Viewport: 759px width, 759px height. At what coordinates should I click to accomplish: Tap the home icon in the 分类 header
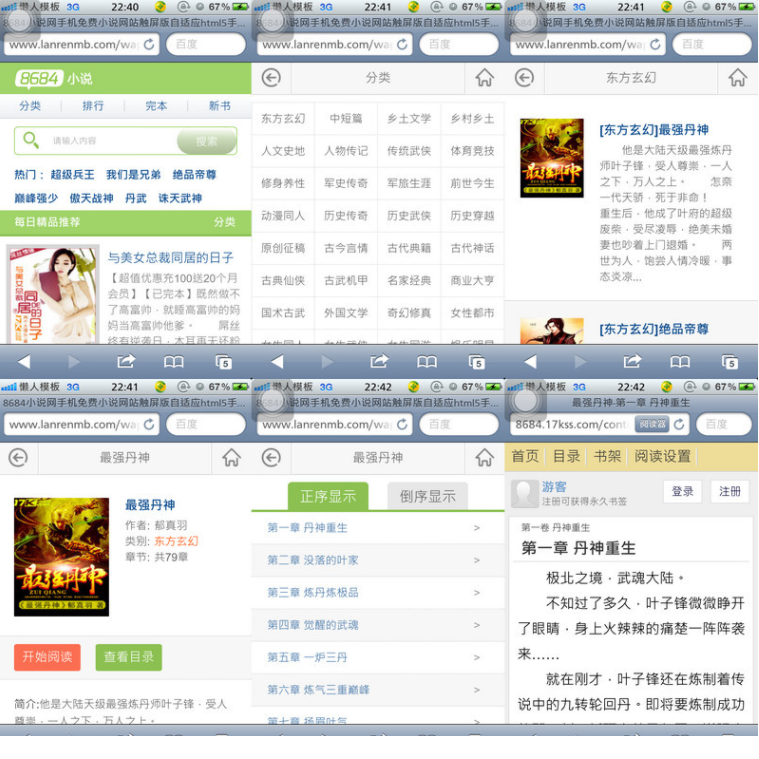pos(485,77)
